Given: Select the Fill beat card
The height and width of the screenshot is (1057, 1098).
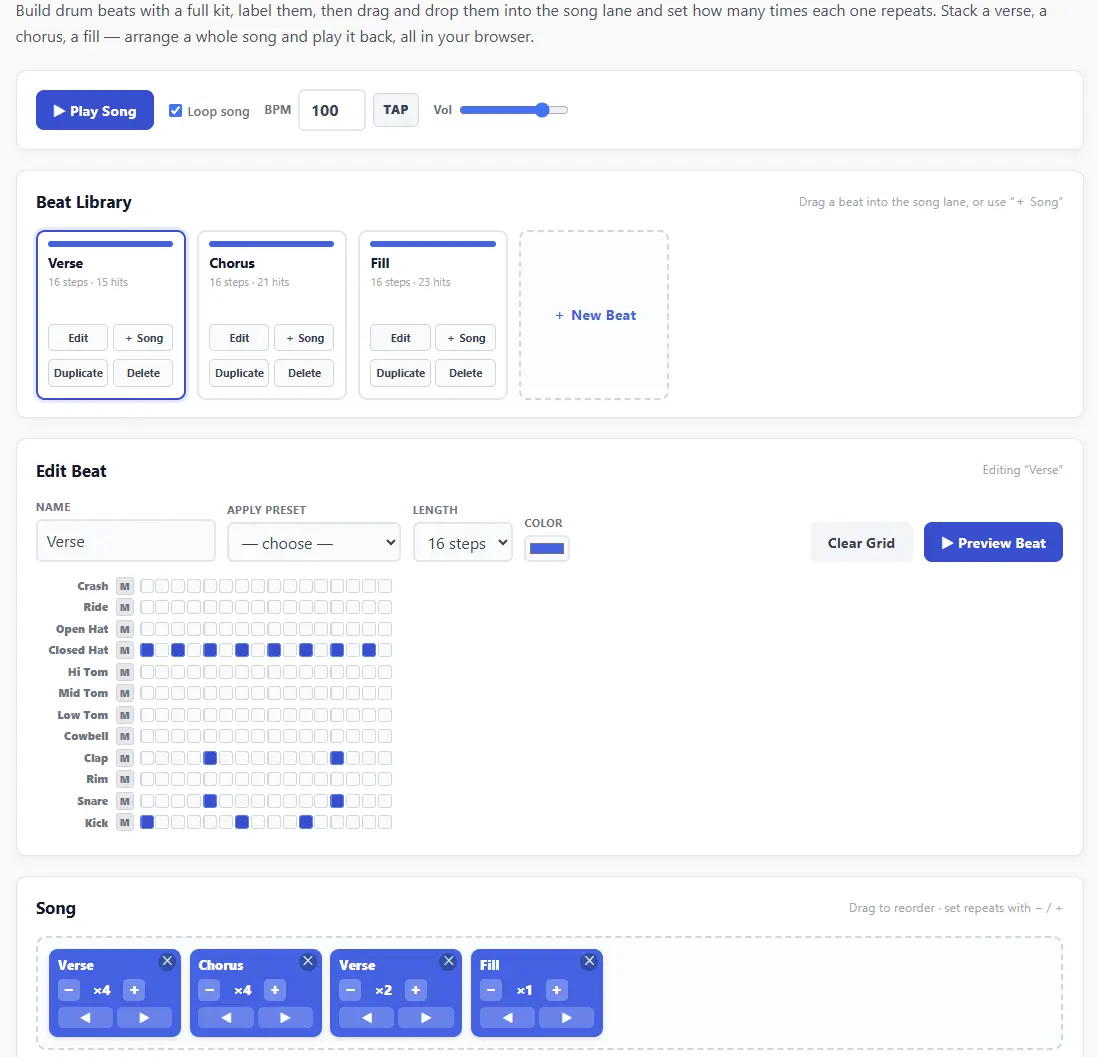Looking at the screenshot, I should (x=433, y=280).
